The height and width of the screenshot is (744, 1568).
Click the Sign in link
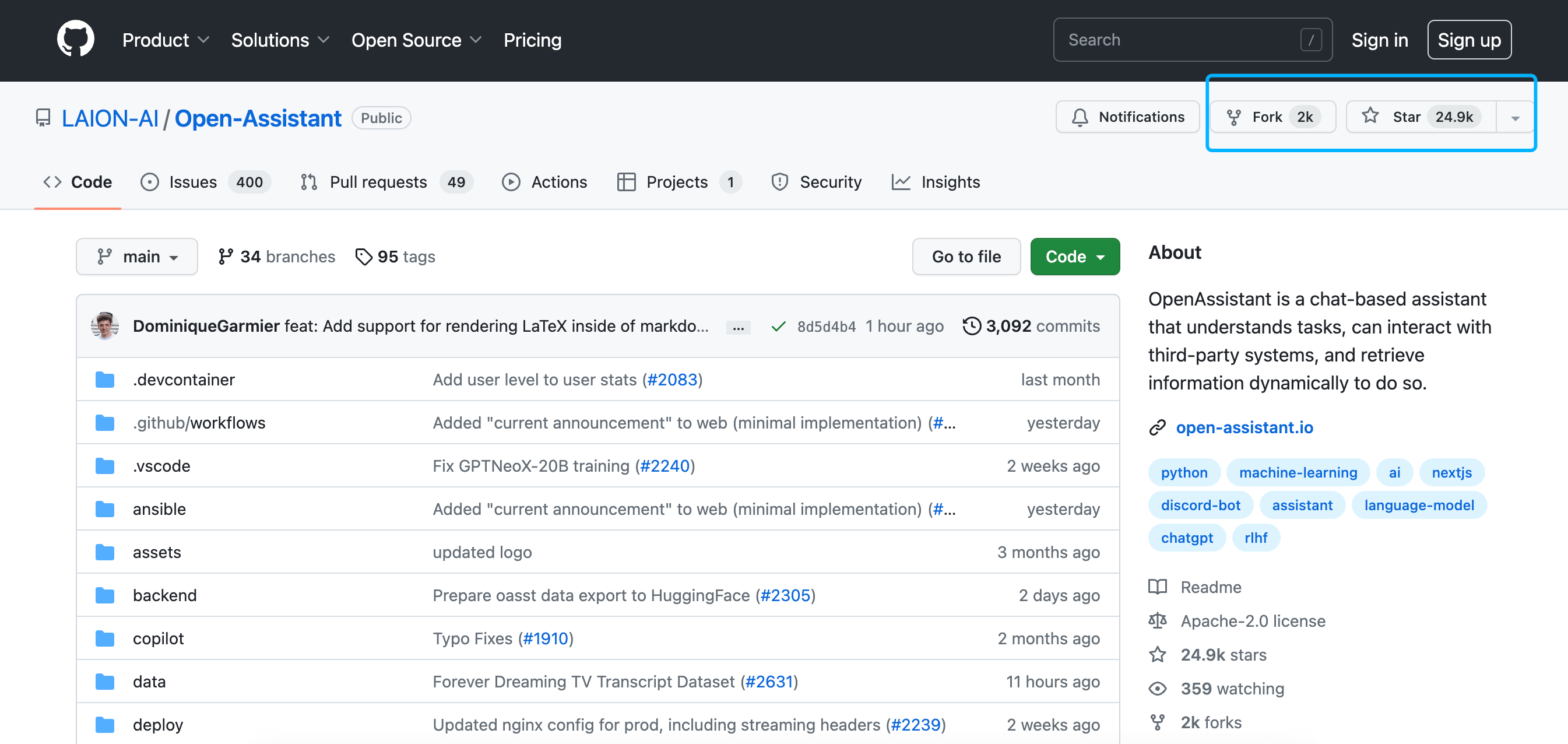pyautogui.click(x=1379, y=40)
